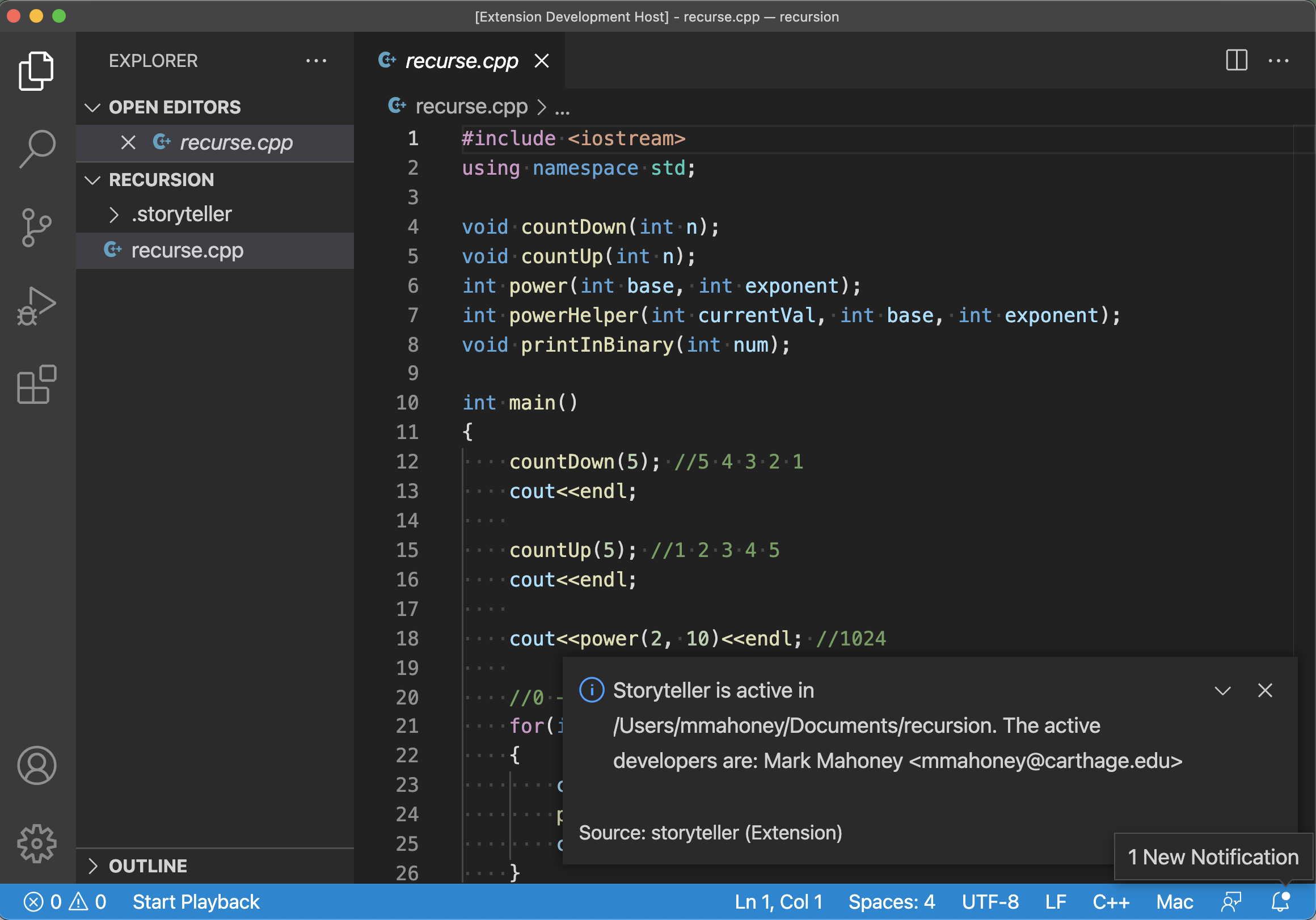Click Ln 1, Col 1 to go to line
Viewport: 1316px width, 920px height.
(778, 902)
